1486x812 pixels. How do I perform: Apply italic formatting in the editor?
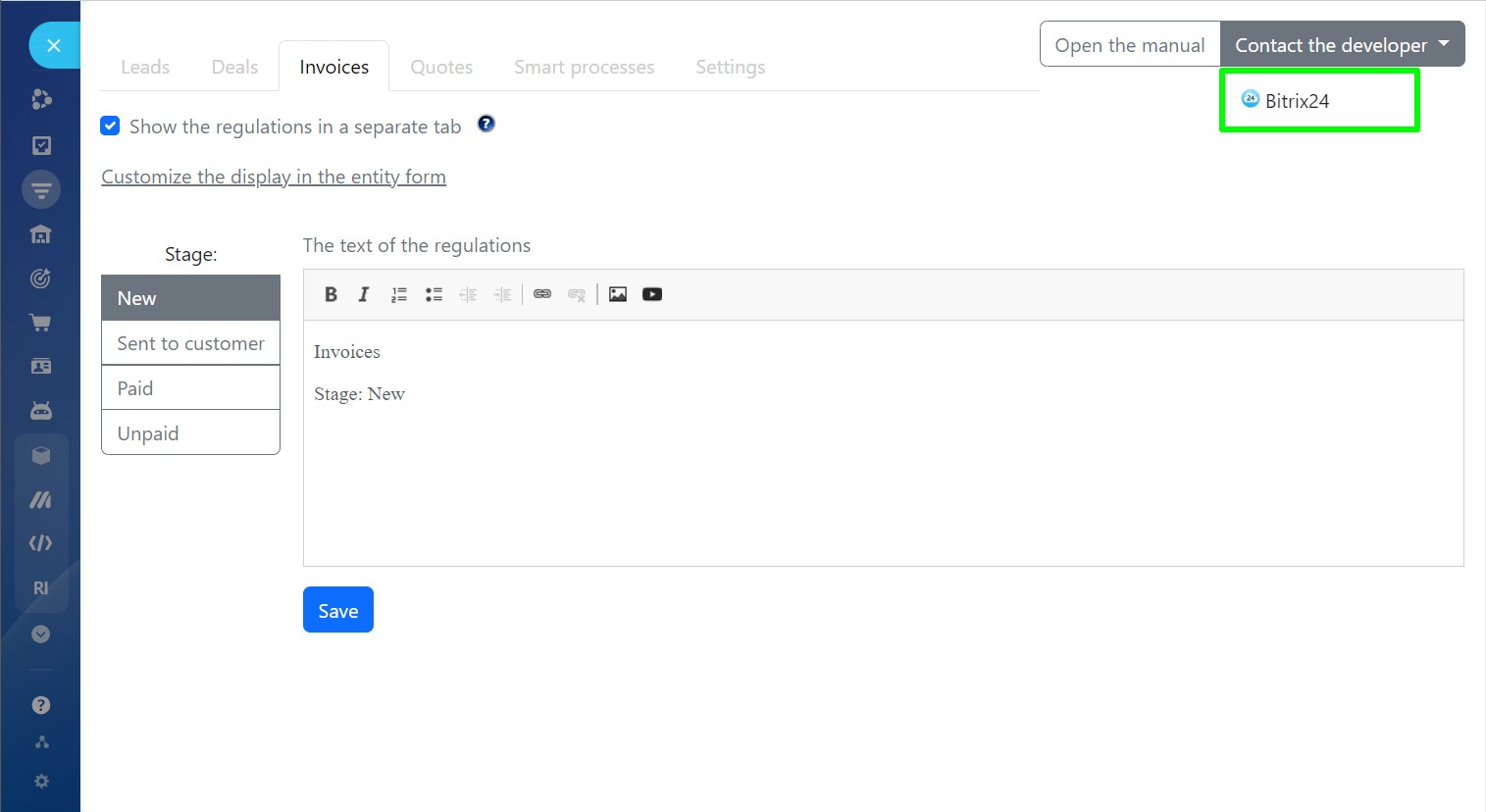364,294
